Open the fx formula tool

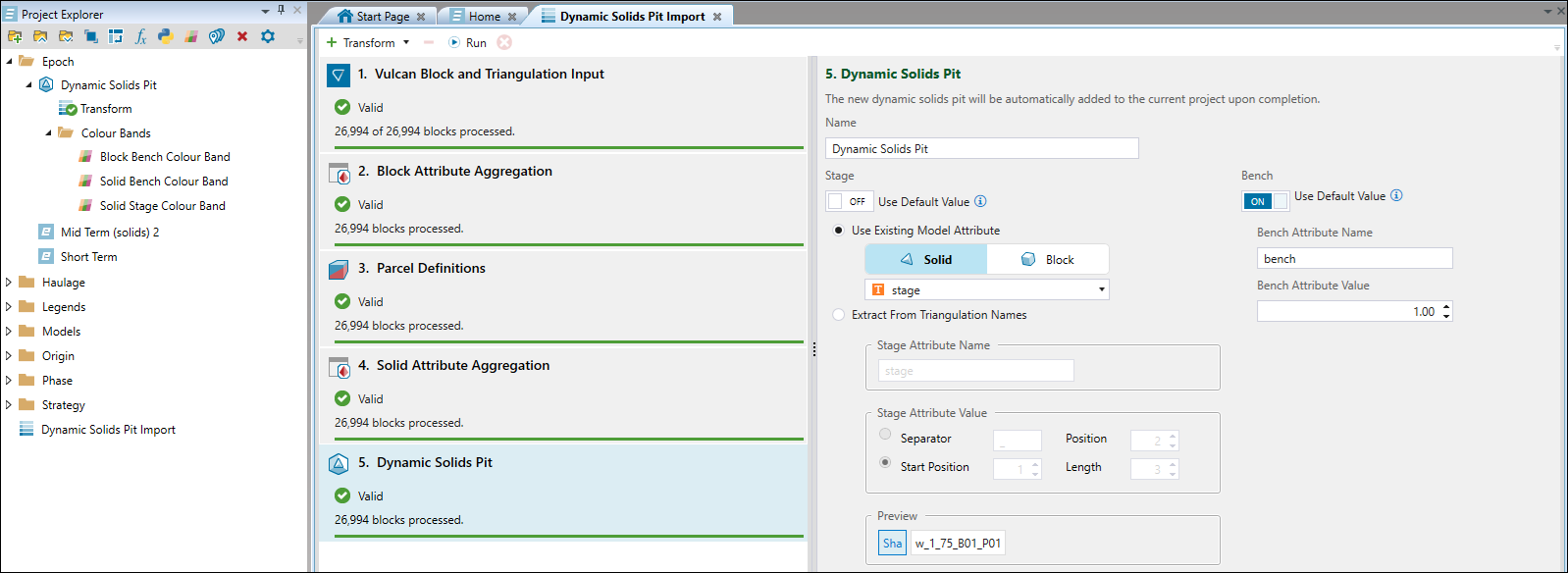point(140,36)
